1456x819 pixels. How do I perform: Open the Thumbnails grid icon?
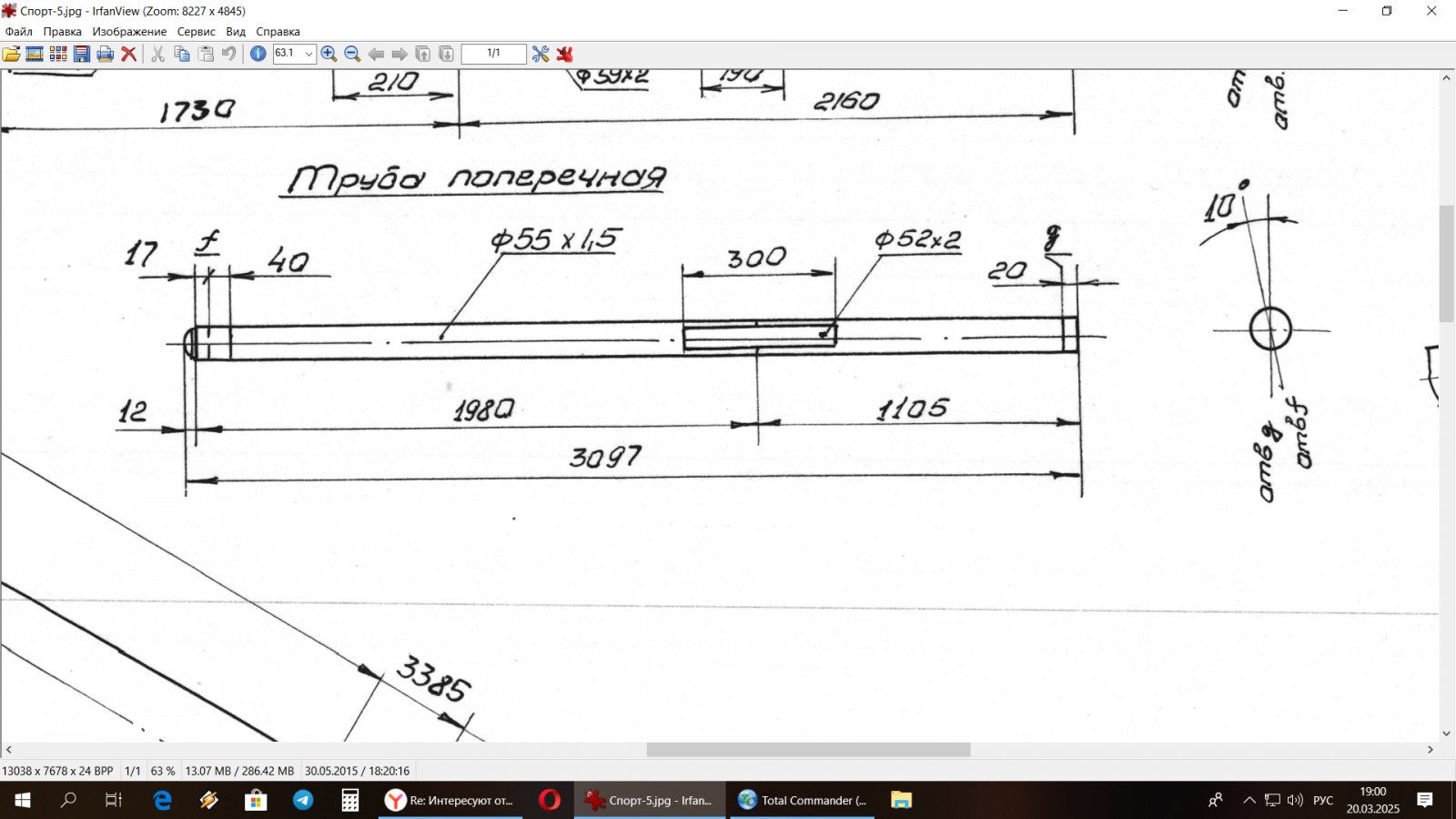(x=58, y=55)
